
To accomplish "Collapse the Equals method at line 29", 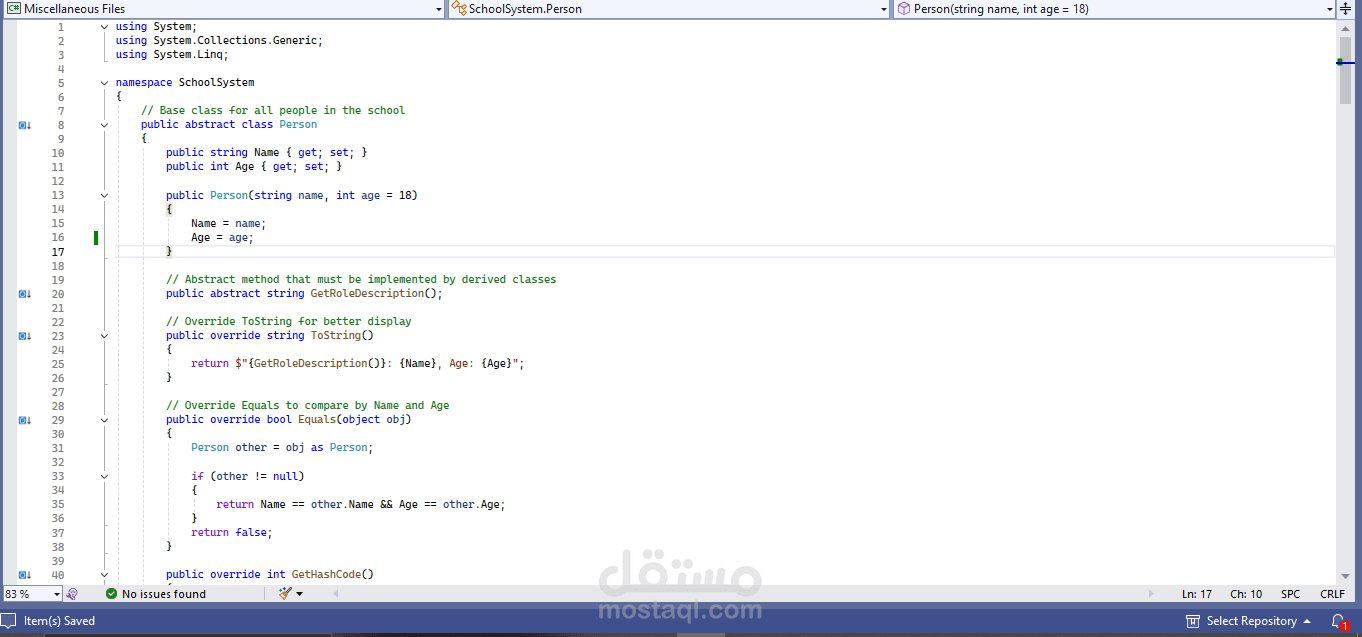I will (105, 420).
